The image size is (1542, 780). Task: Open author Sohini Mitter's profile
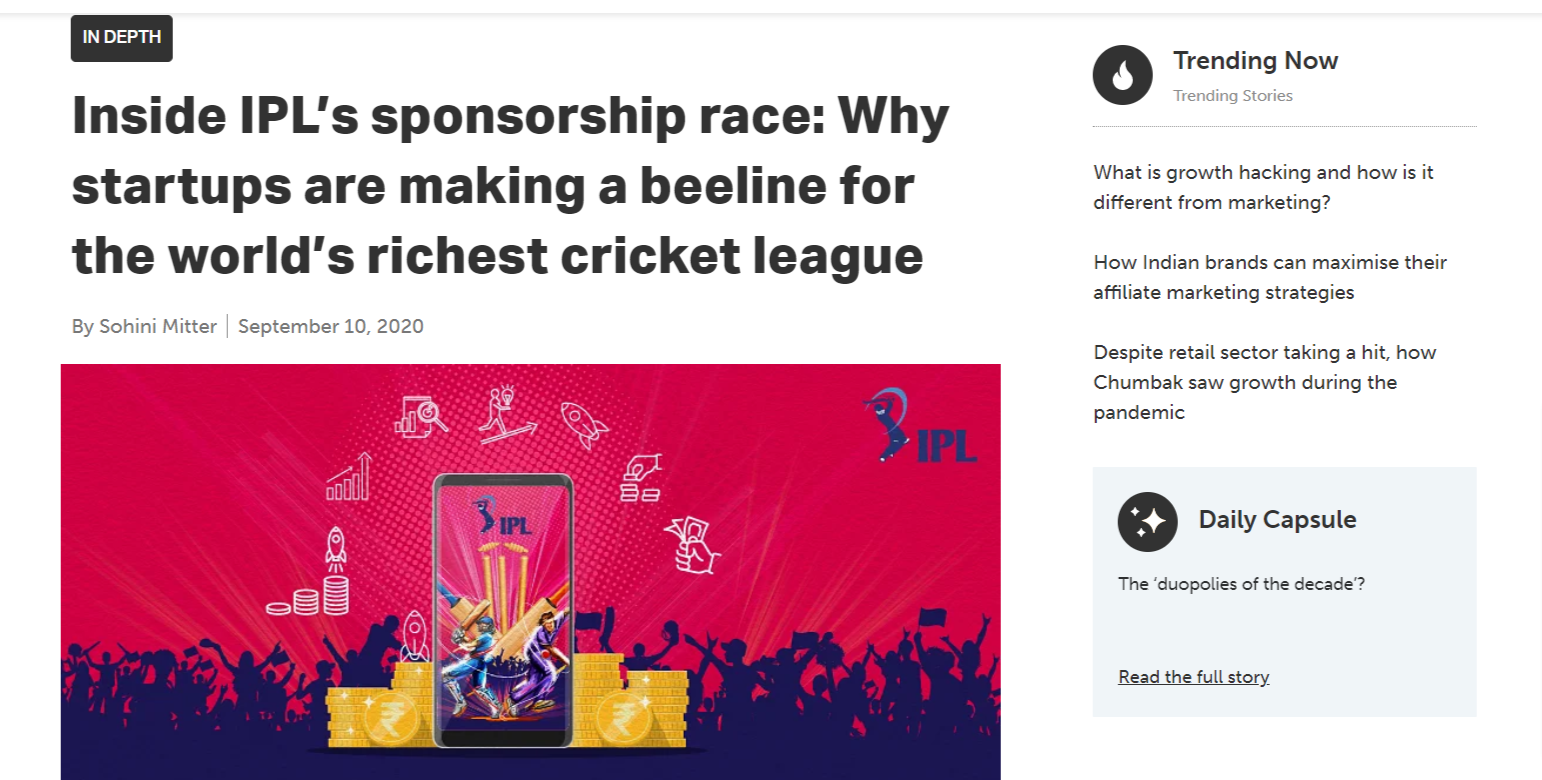[157, 326]
